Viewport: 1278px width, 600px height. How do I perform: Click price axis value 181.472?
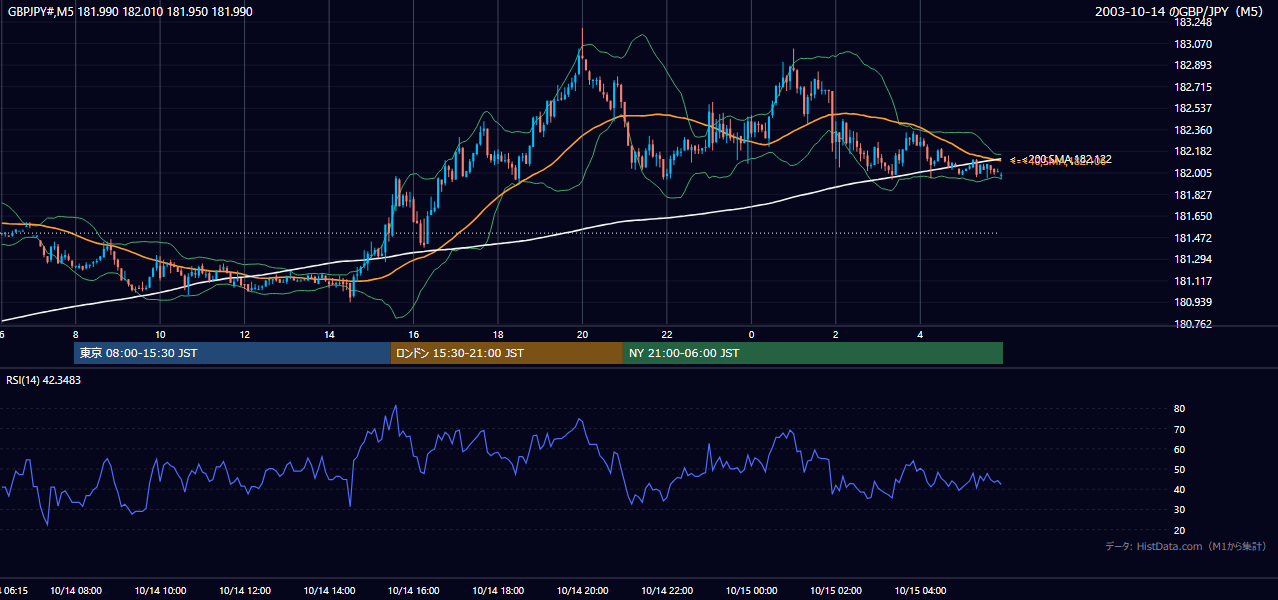pos(1194,238)
